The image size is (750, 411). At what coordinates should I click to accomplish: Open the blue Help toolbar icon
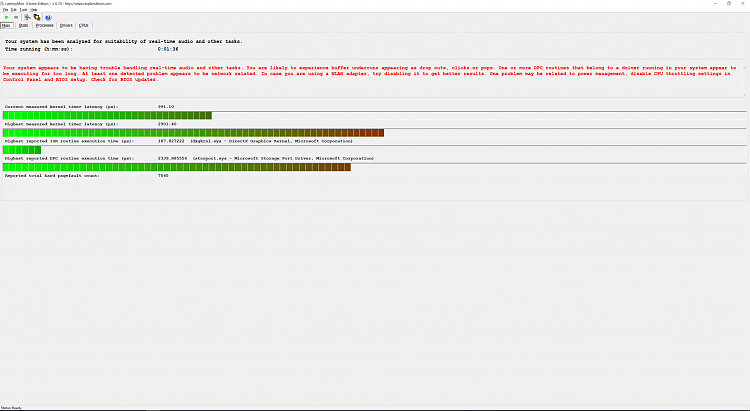pyautogui.click(x=48, y=17)
